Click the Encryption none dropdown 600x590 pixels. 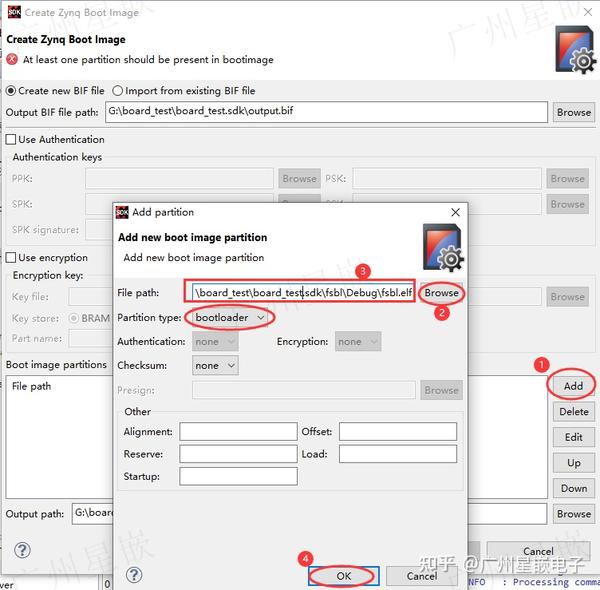[358, 342]
